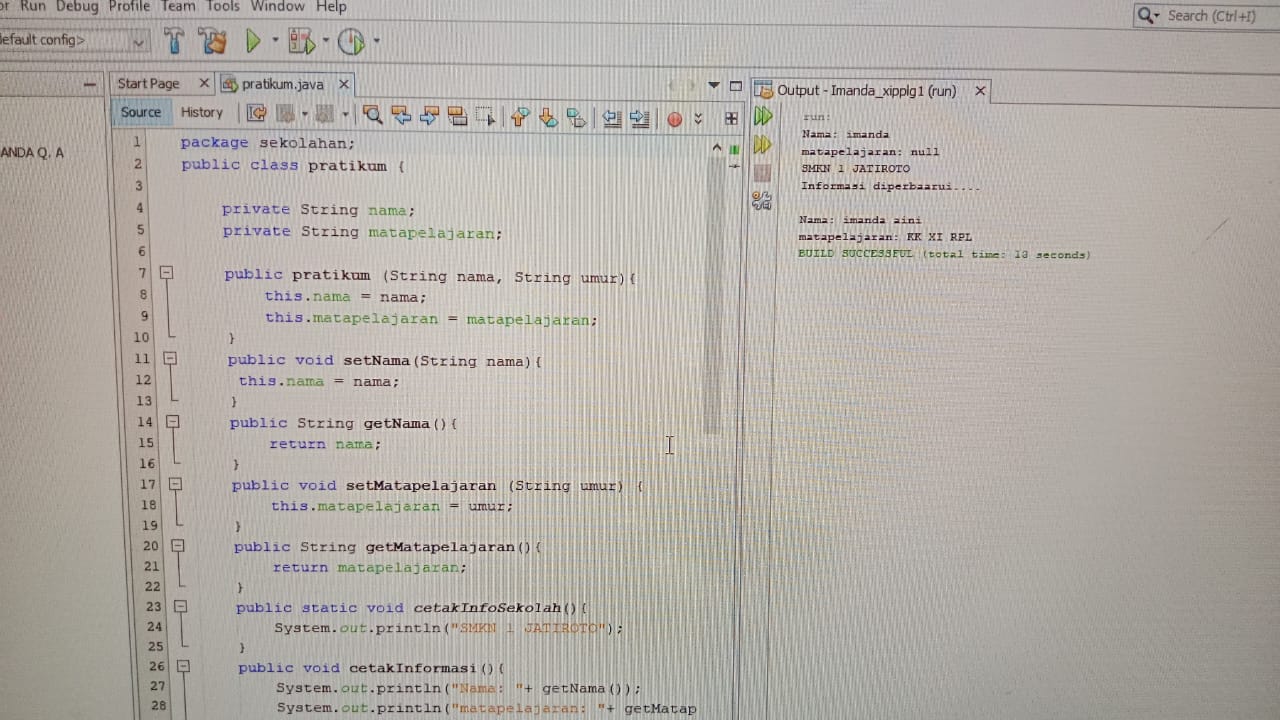This screenshot has height=720, width=1280.
Task: Click Clean and Build Project icon
Action: pos(212,41)
